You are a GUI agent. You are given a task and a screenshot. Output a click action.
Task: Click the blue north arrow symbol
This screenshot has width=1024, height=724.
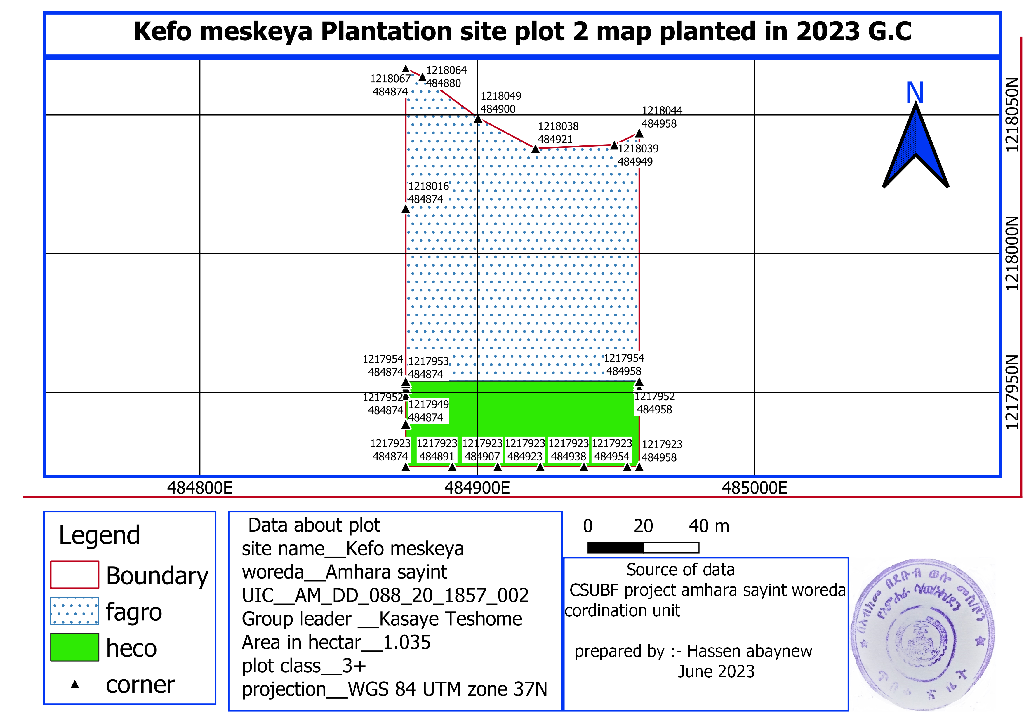click(x=915, y=146)
